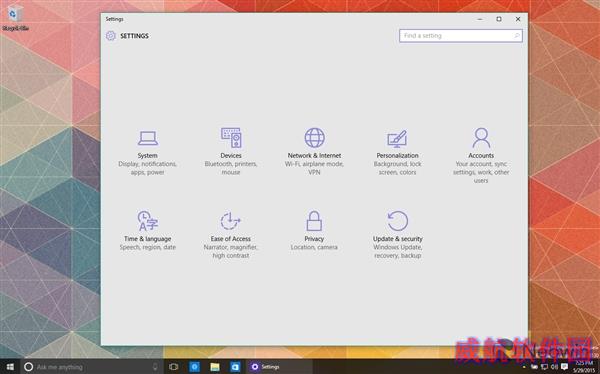Click the Devices category label
Screen dimensions: 600x374
click(x=231, y=155)
